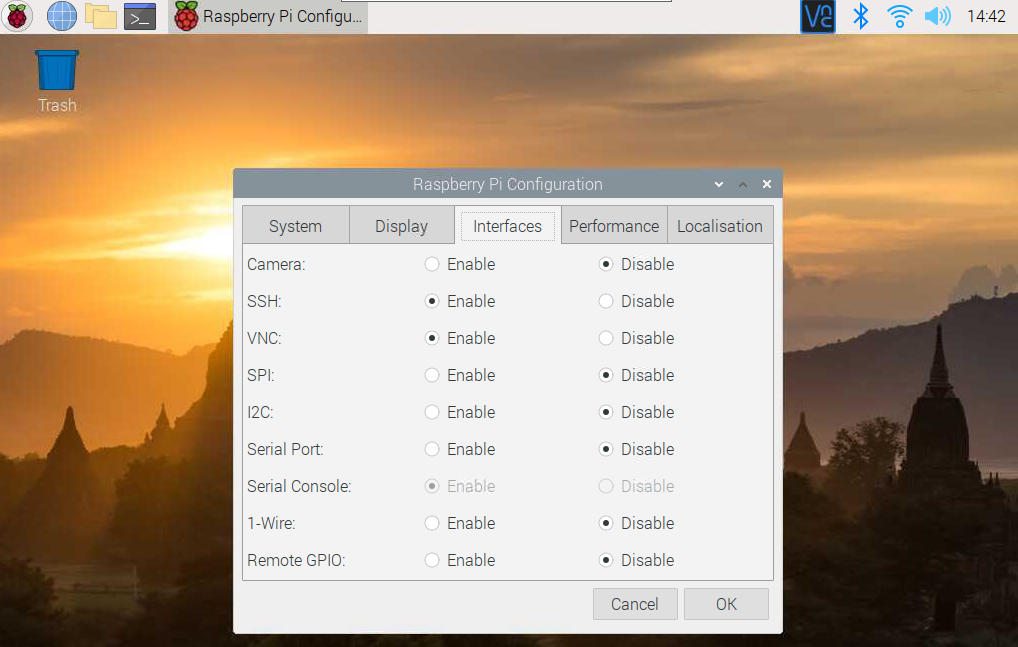The height and width of the screenshot is (647, 1018).
Task: Click the Bluetooth tray icon
Action: point(860,16)
